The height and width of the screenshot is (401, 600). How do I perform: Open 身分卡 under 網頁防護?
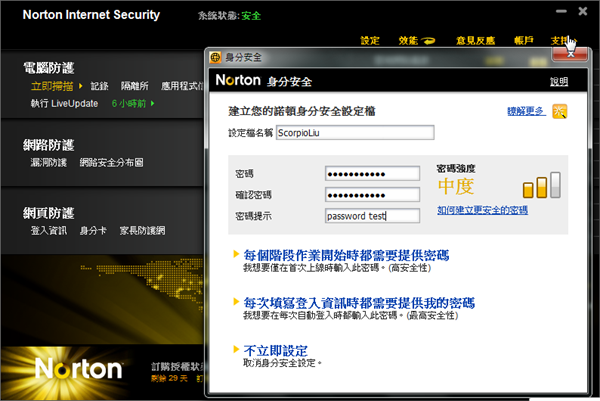pyautogui.click(x=93, y=230)
